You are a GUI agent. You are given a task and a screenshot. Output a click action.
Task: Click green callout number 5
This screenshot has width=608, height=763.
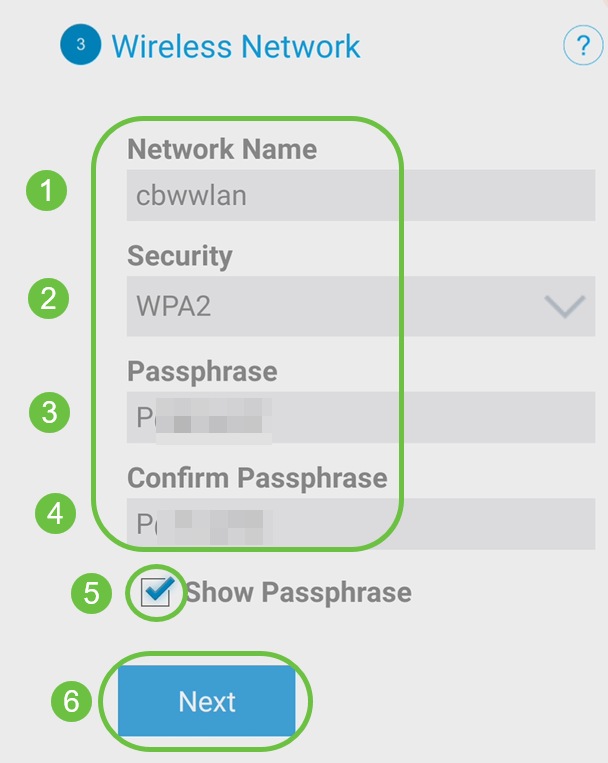point(91,594)
